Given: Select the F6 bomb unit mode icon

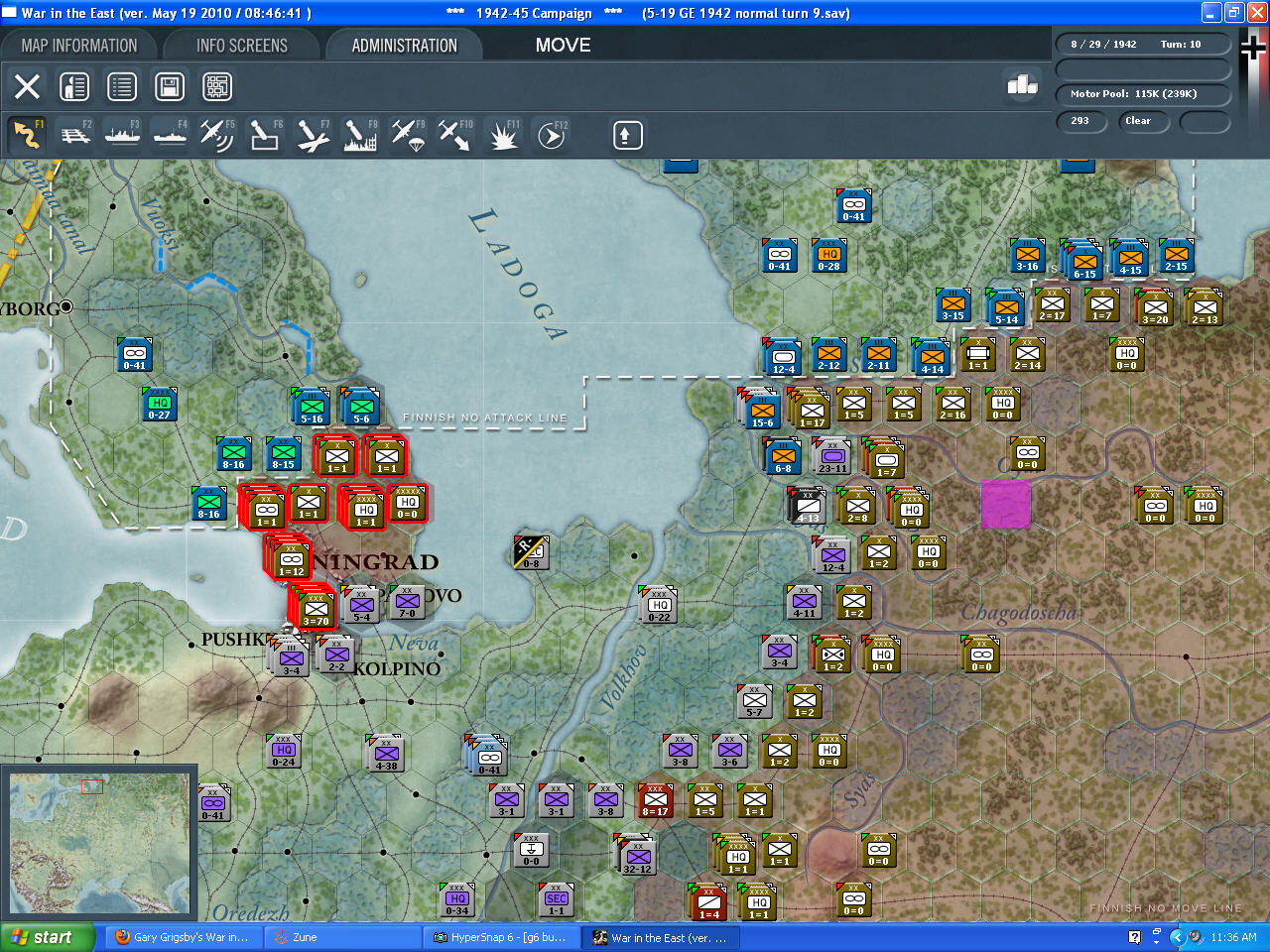Looking at the screenshot, I should click(265, 135).
